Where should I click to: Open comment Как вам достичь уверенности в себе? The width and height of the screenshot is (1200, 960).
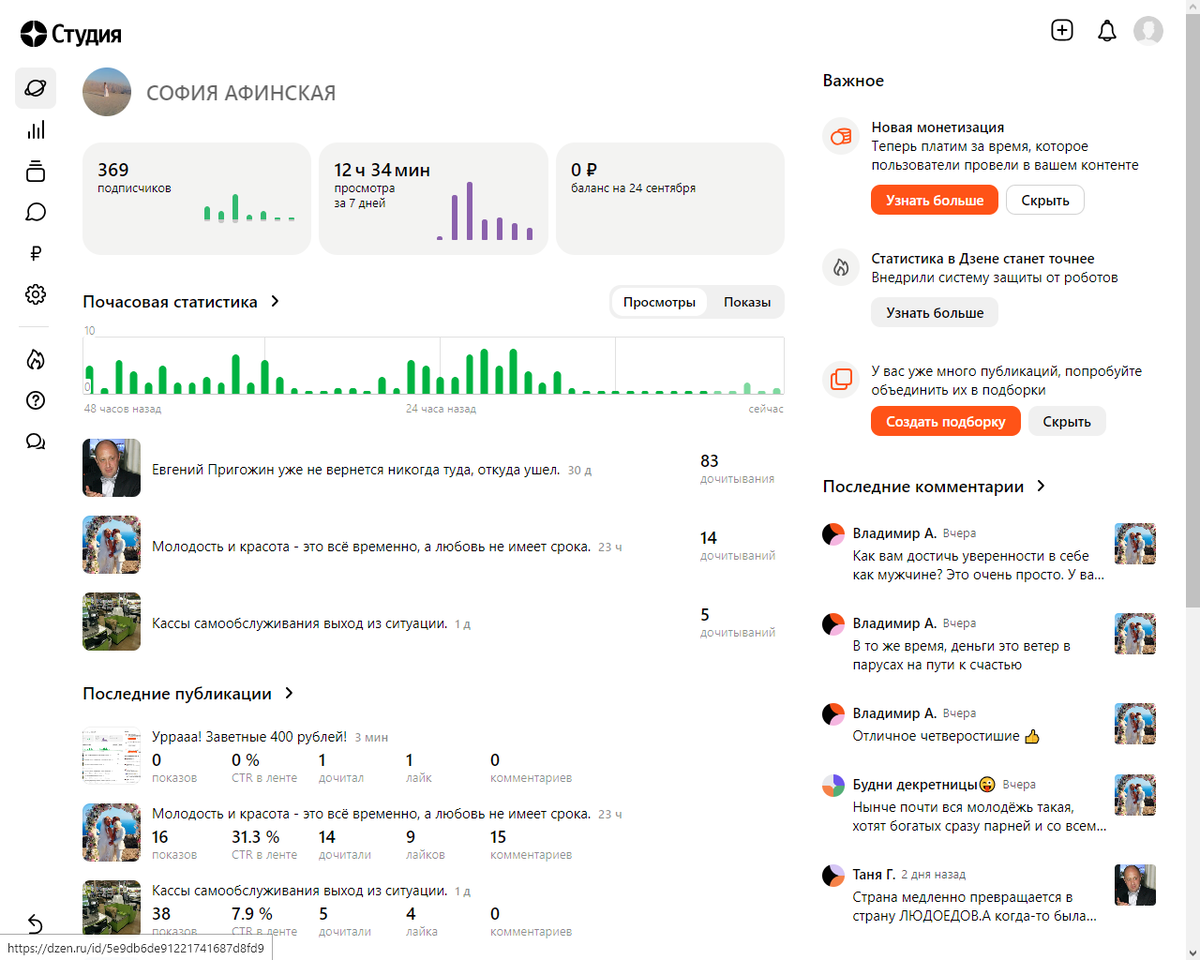(x=978, y=565)
